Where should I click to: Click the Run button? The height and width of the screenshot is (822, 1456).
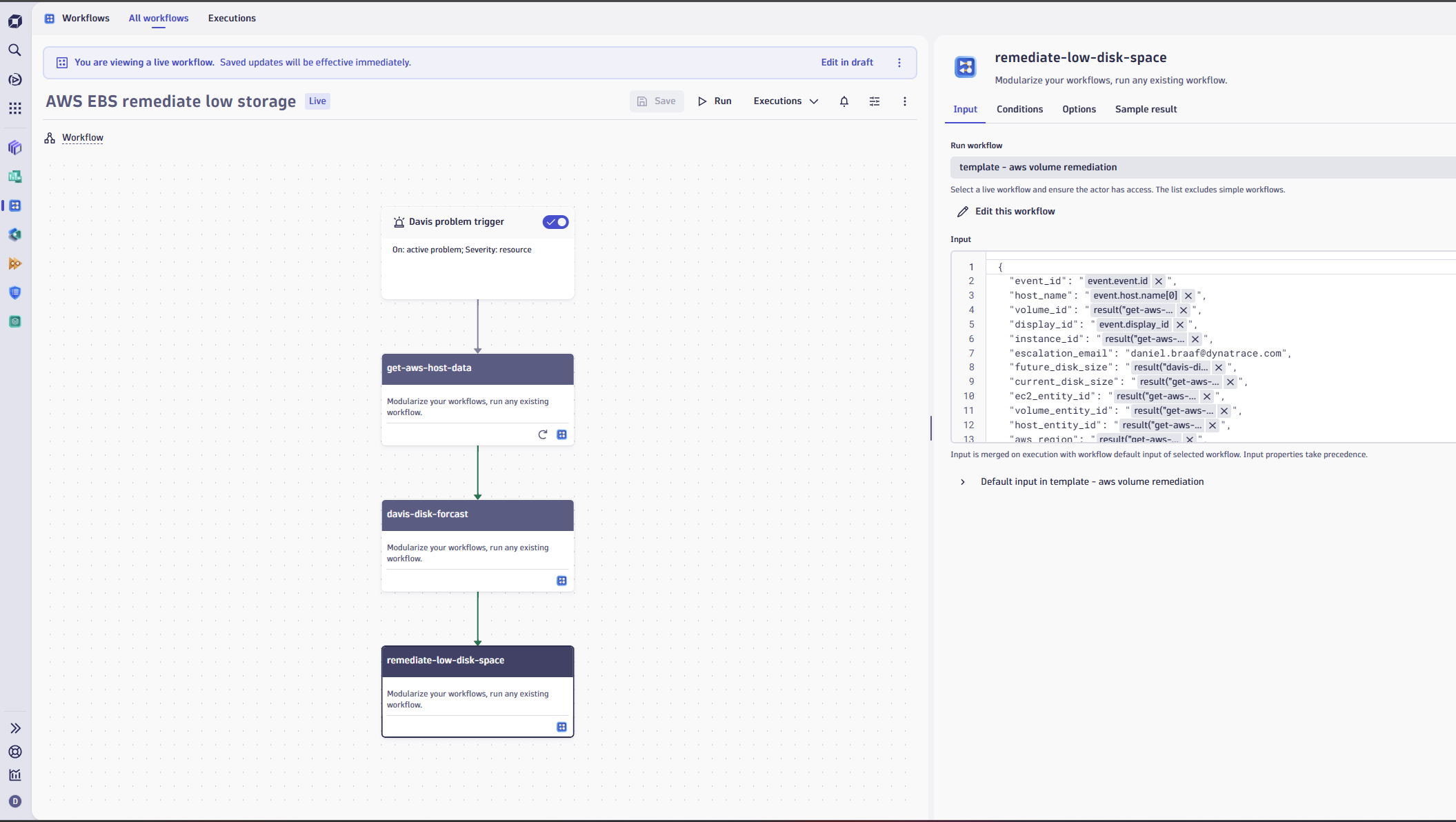[x=715, y=101]
